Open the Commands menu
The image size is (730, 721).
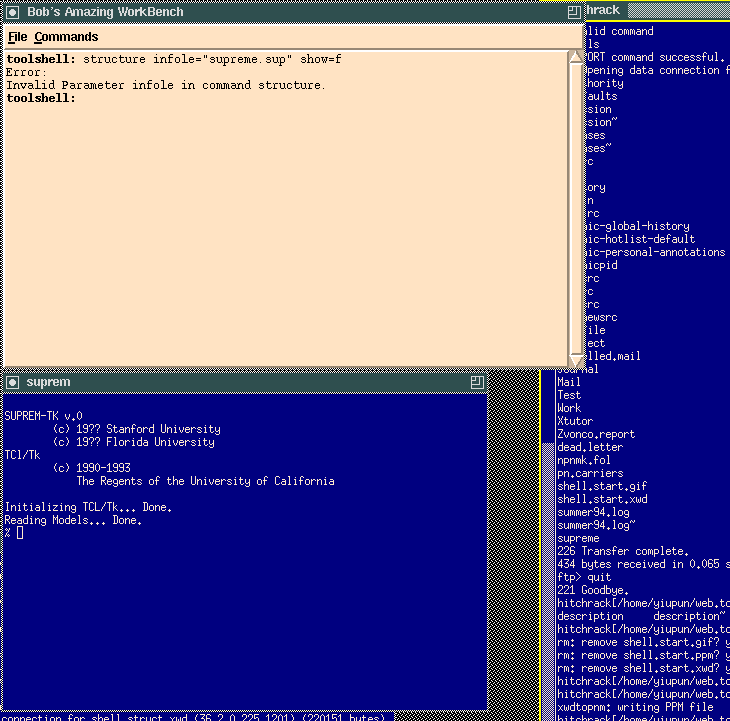pos(66,37)
